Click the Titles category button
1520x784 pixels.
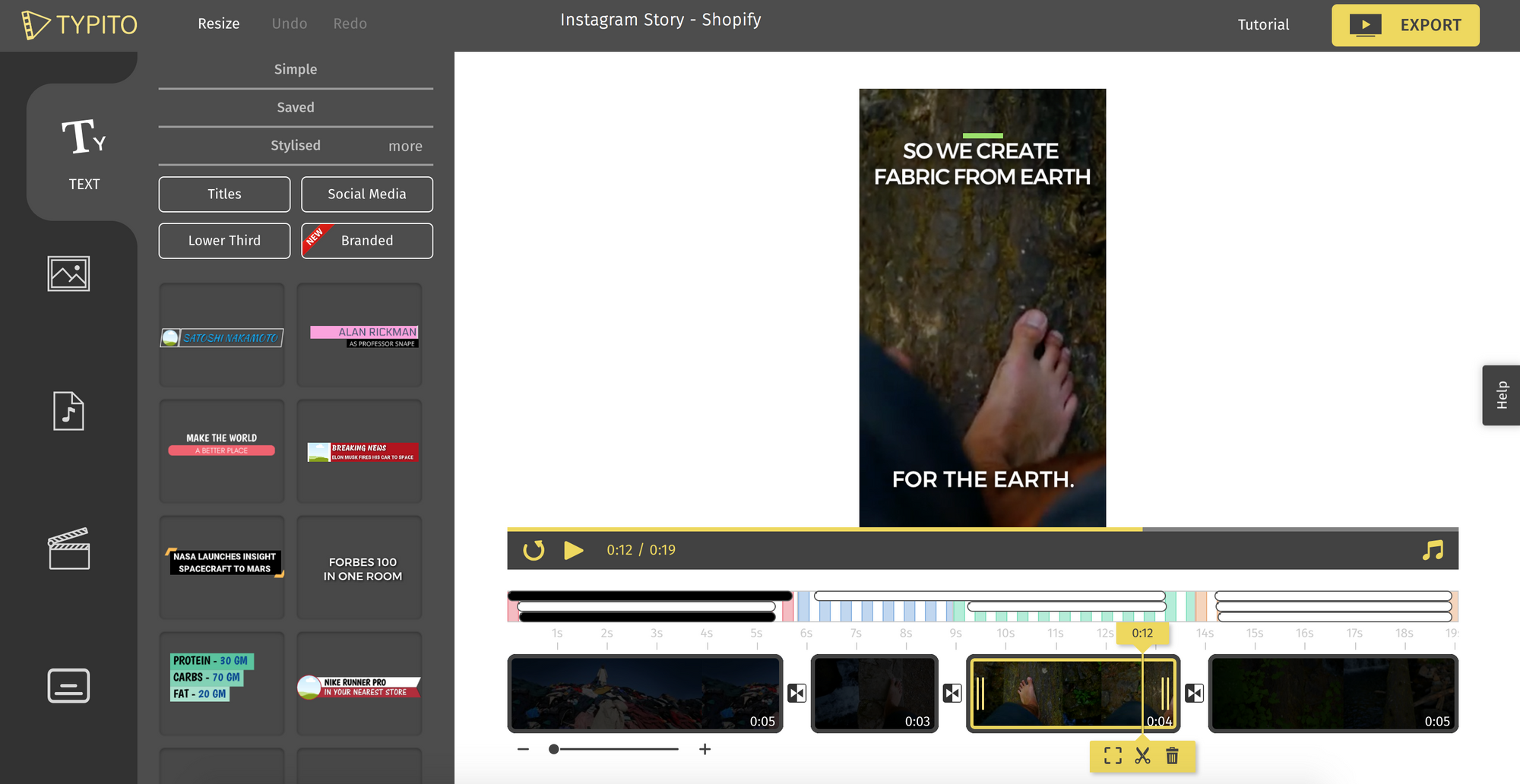coord(224,194)
